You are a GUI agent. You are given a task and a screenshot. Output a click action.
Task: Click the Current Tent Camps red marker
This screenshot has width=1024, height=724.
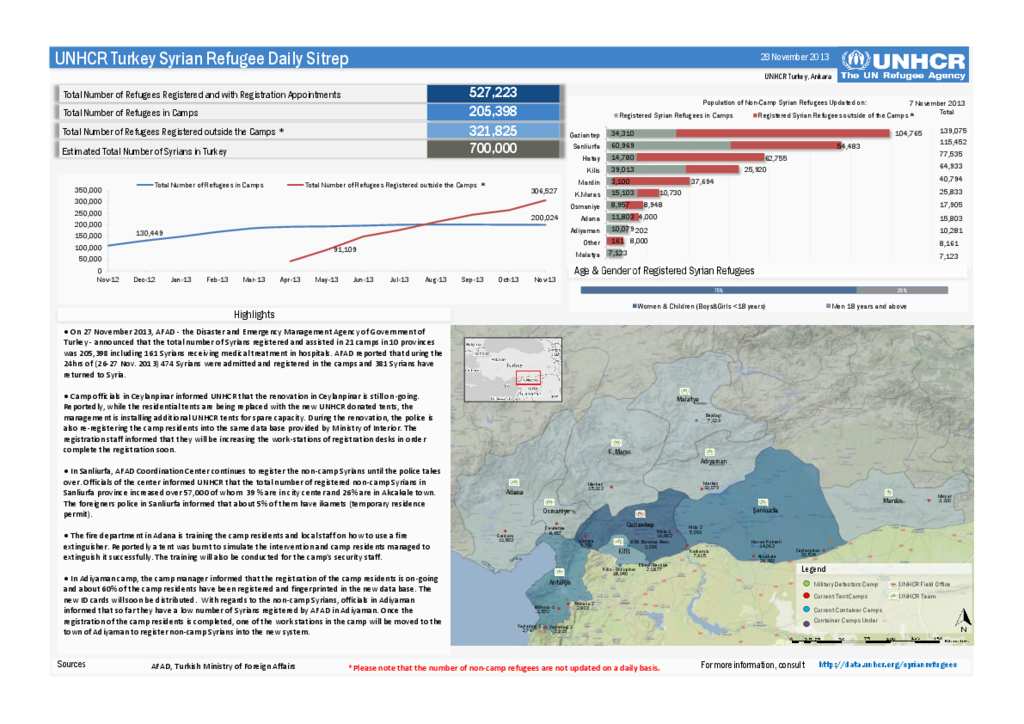(806, 595)
